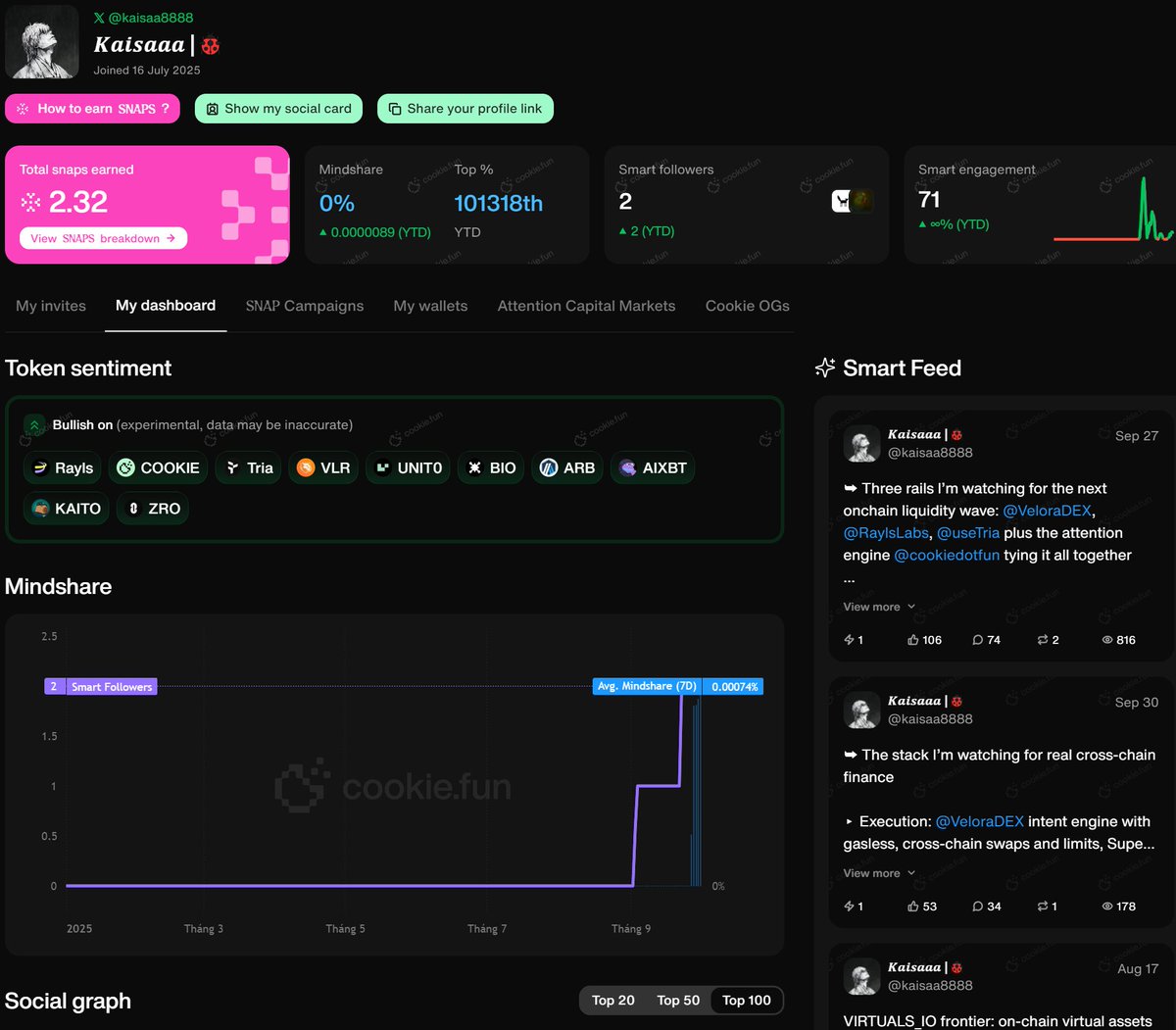Click Smart engagement sparkline chart

point(1113,209)
